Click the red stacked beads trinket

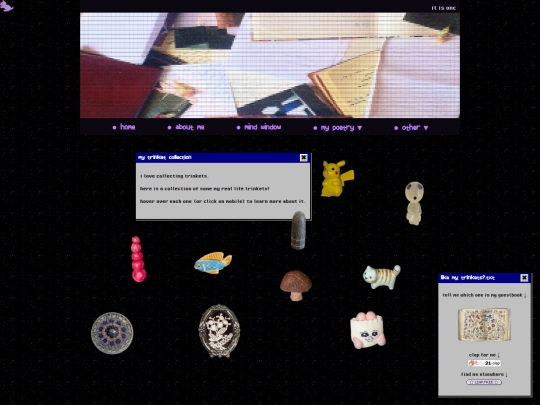[138, 259]
